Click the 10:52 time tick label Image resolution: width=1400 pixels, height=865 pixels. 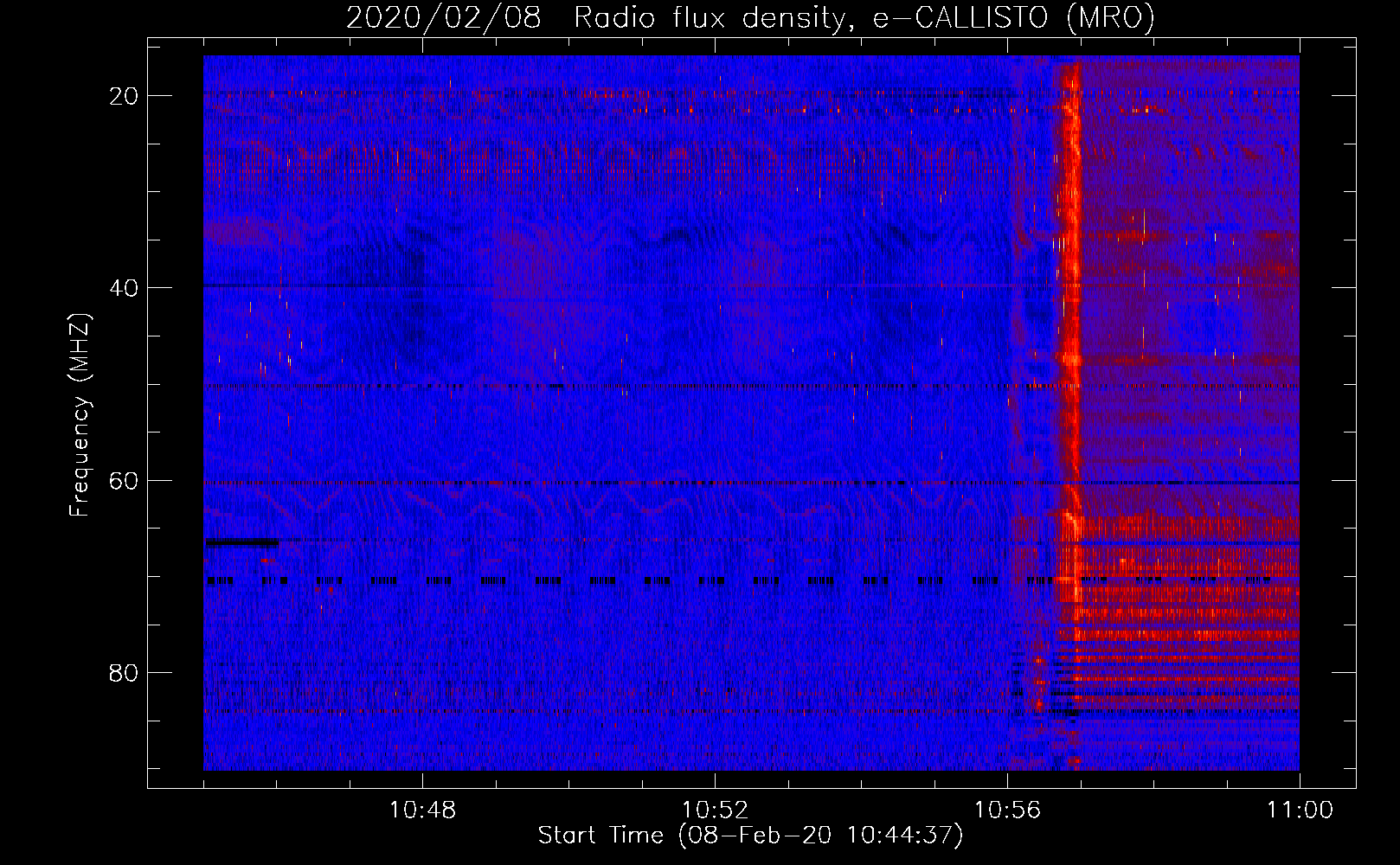coord(715,811)
